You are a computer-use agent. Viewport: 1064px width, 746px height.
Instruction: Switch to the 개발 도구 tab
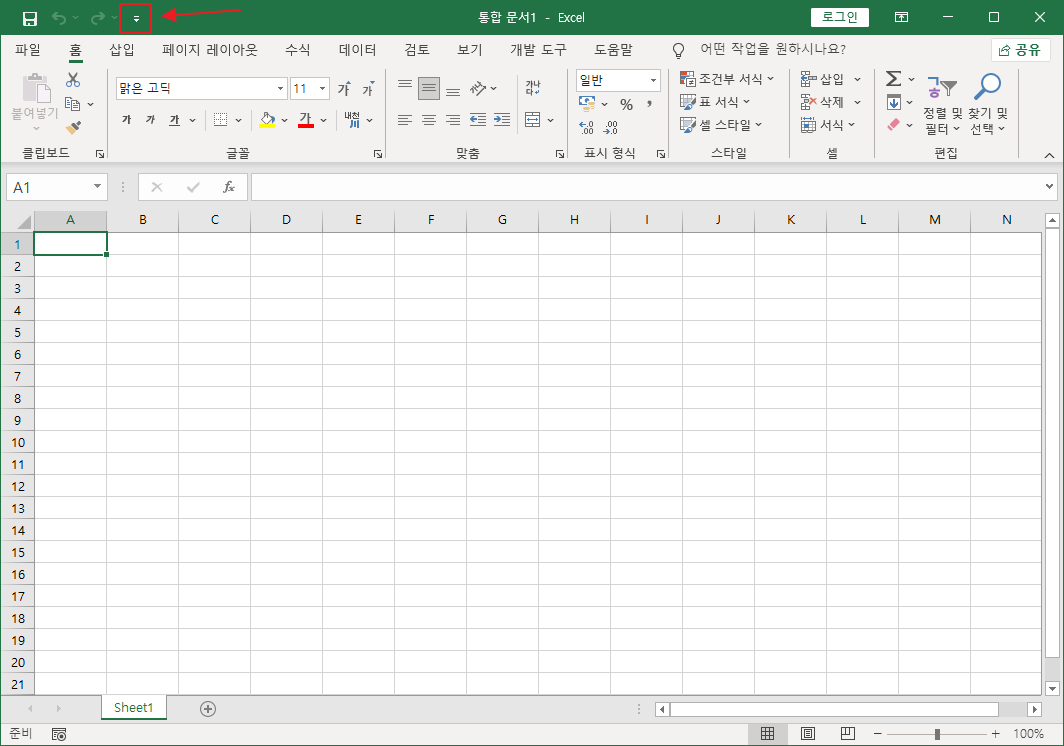[538, 50]
